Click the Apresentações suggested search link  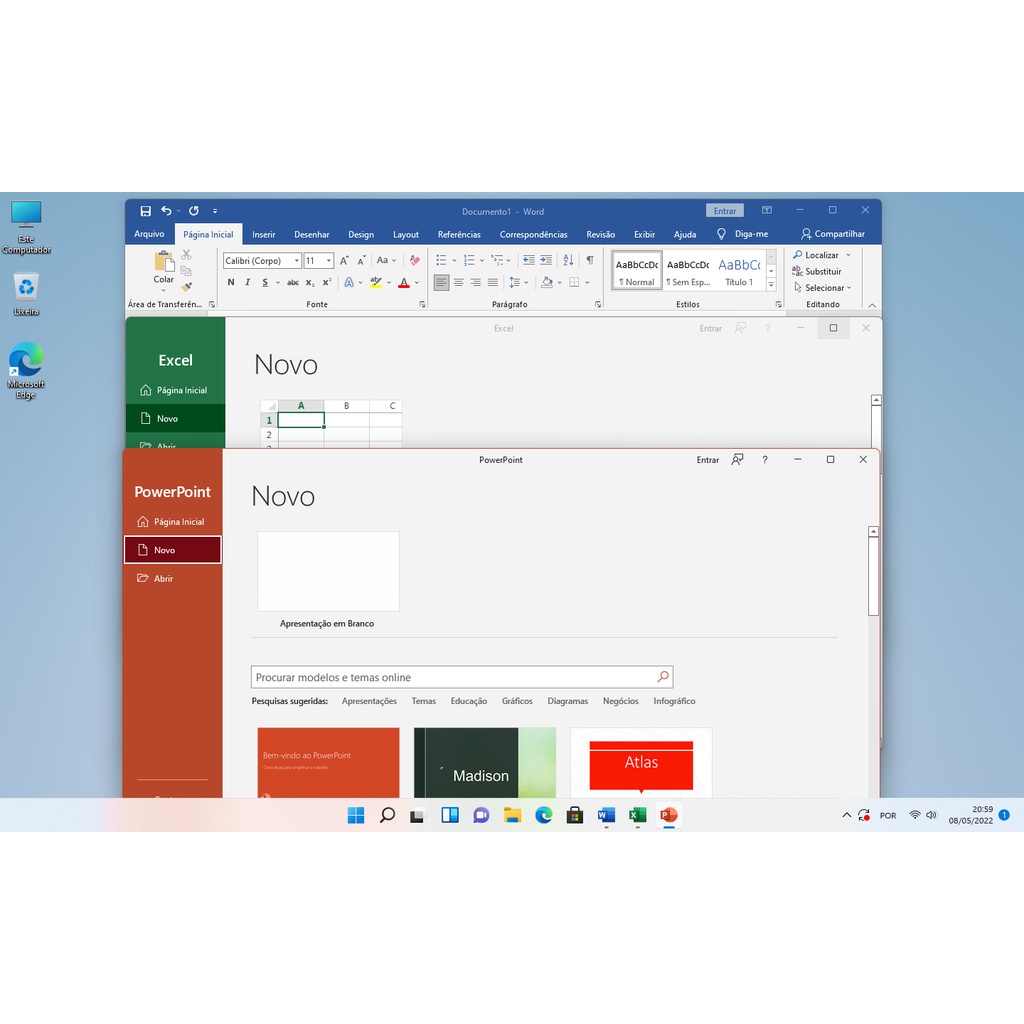[369, 701]
